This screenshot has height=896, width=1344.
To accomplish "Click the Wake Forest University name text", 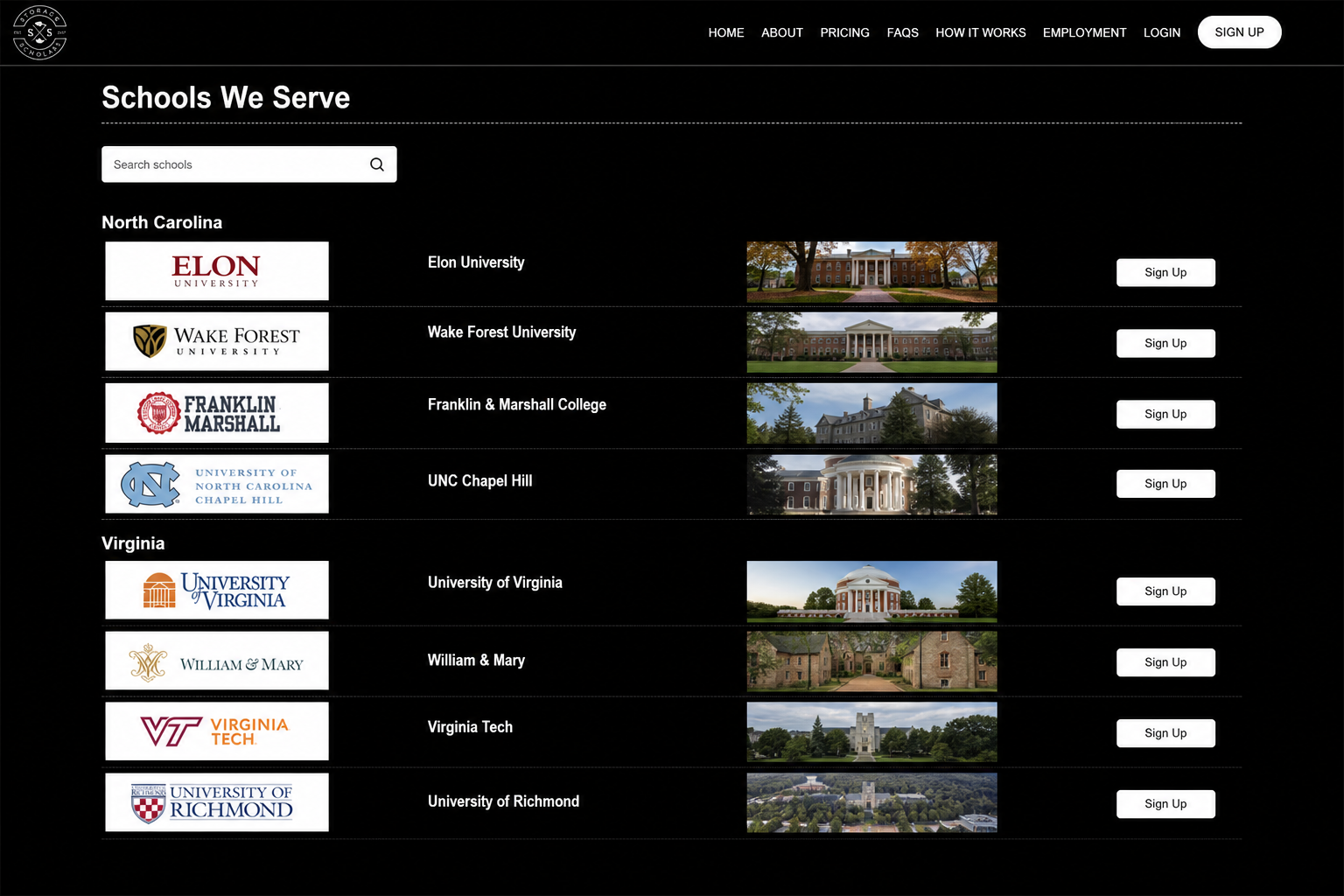I will click(502, 332).
